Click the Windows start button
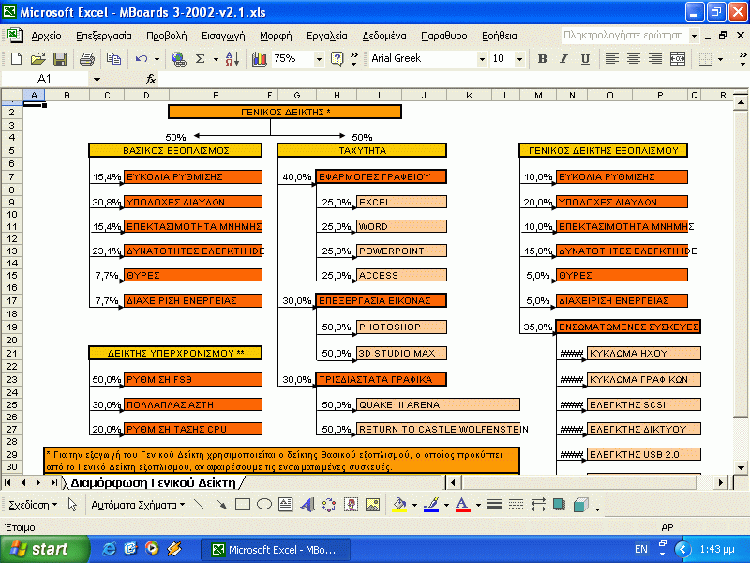This screenshot has height=563, width=750. [45, 549]
